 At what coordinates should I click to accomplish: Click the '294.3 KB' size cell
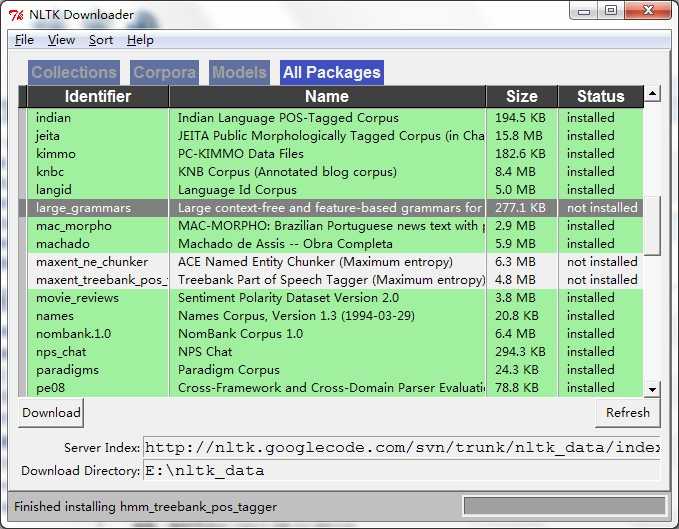[520, 352]
